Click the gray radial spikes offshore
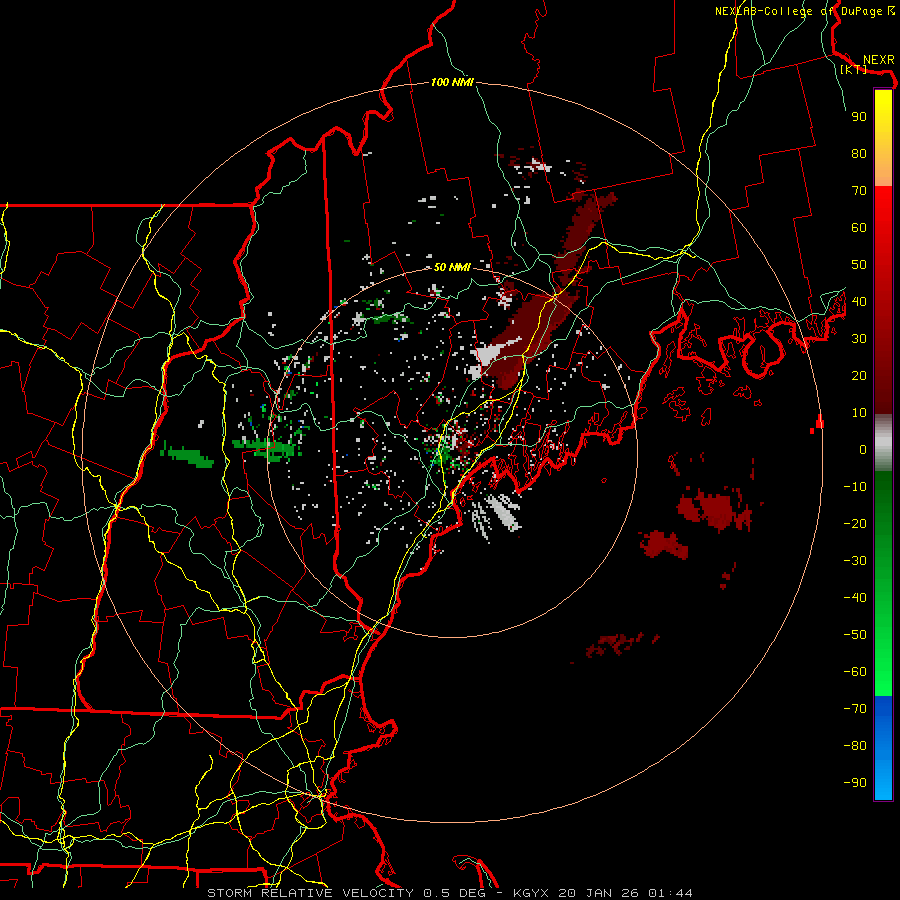Image resolution: width=900 pixels, height=900 pixels. point(496,515)
